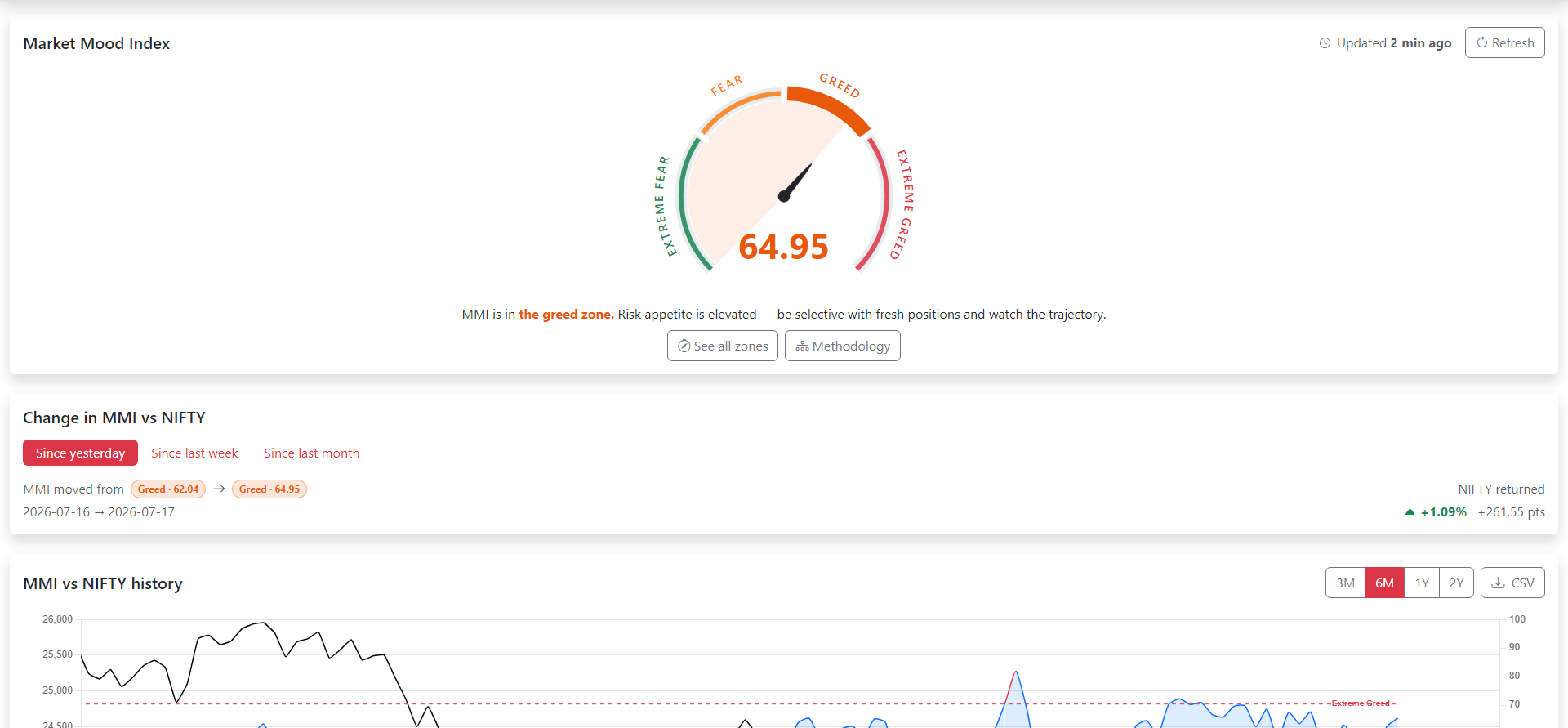
Task: Click the clock icon beside Updated
Action: tap(1325, 43)
